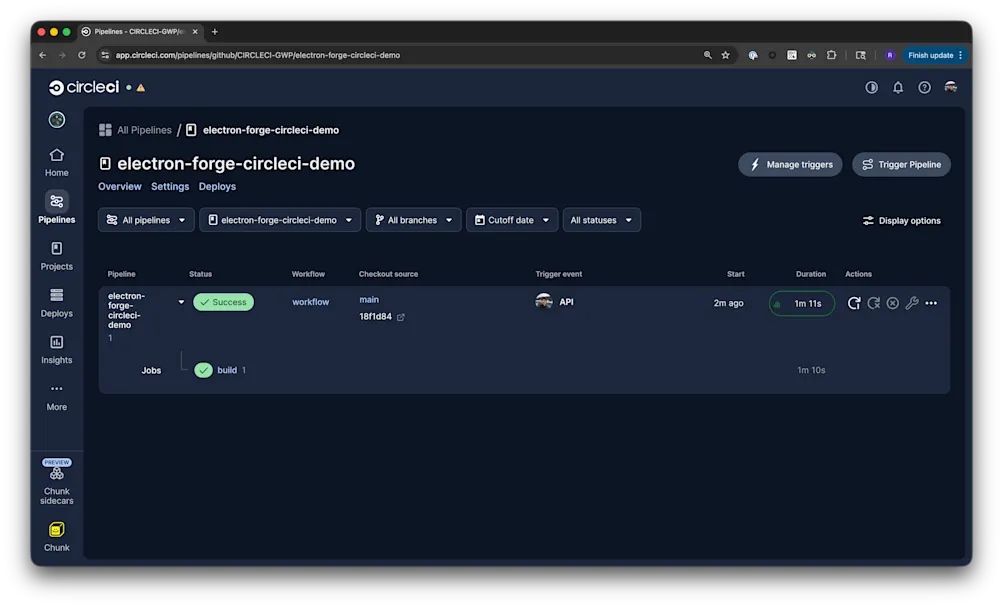Click the Finish update button
Image resolution: width=1003 pixels, height=607 pixels.
935,55
